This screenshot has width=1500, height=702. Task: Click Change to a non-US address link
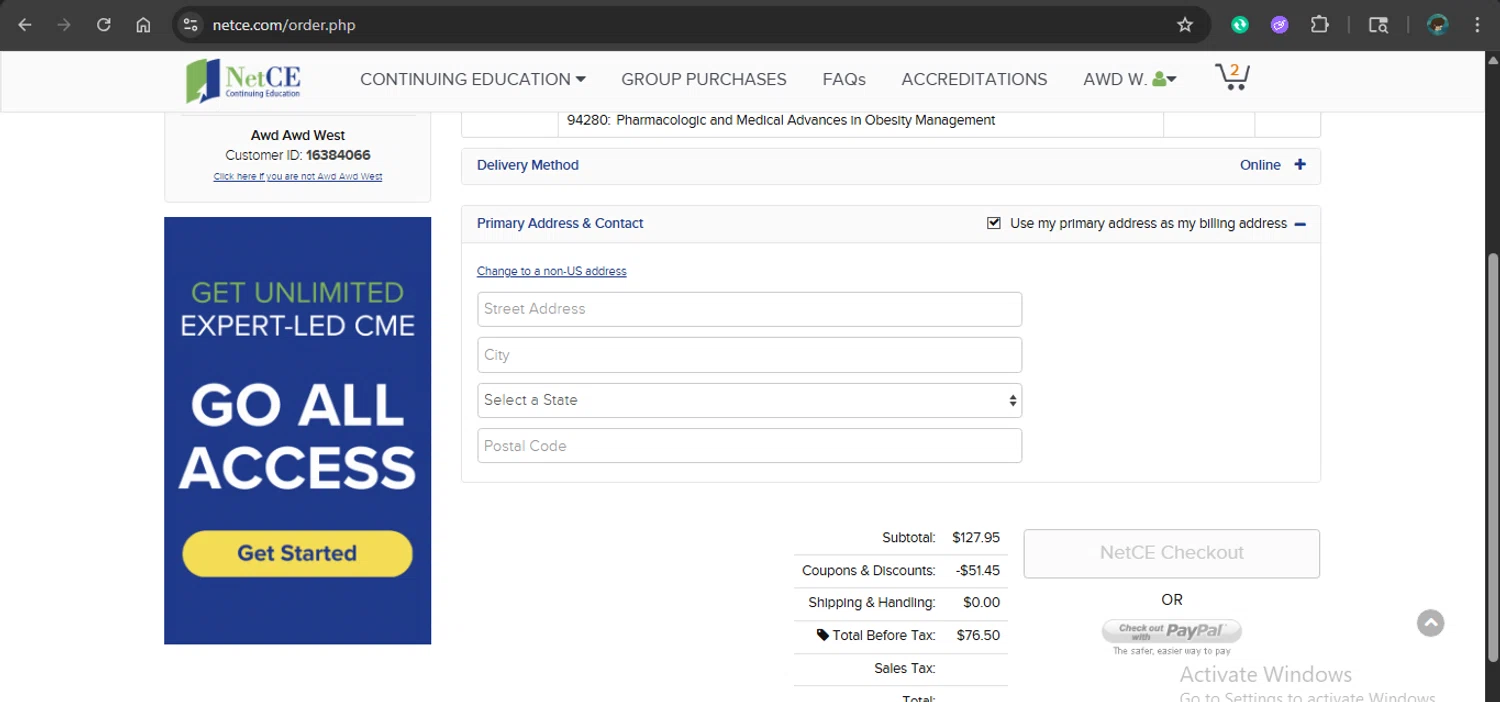tap(551, 271)
